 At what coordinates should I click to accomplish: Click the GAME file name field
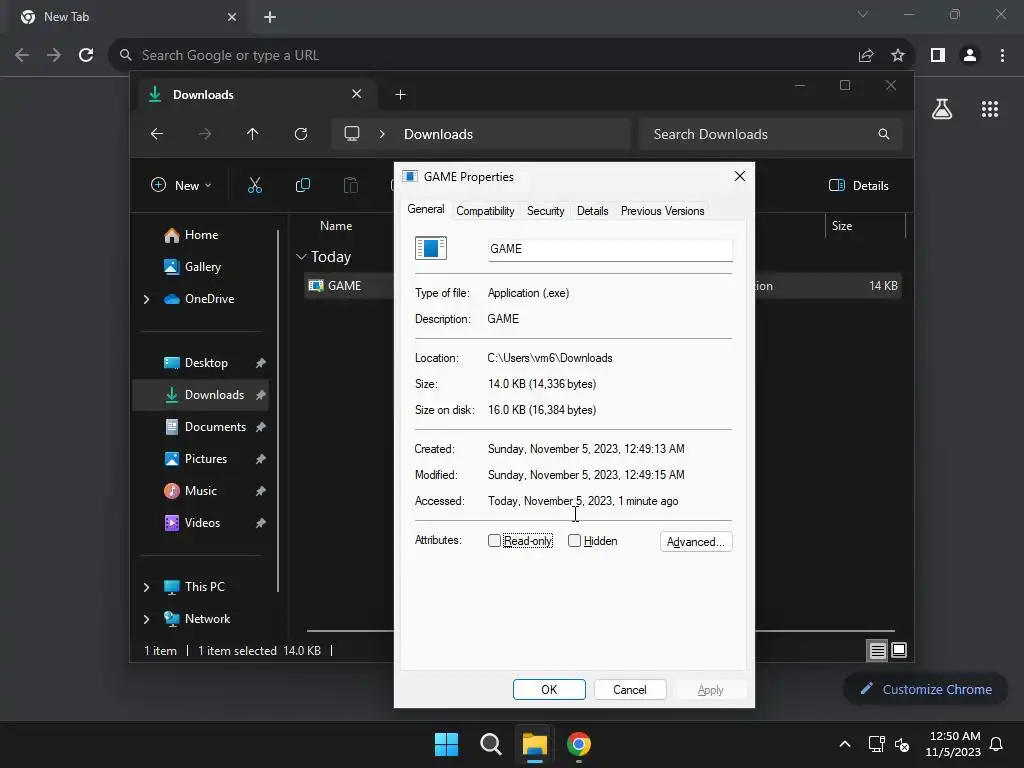point(611,249)
